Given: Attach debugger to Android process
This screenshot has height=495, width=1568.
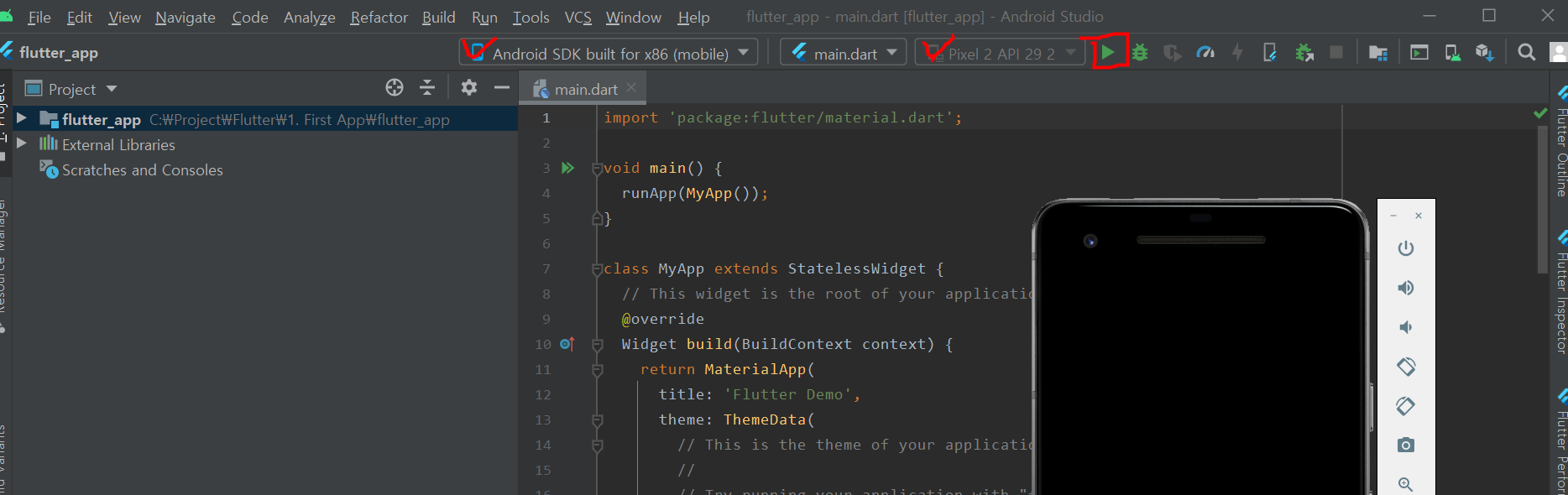Looking at the screenshot, I should 1304,53.
